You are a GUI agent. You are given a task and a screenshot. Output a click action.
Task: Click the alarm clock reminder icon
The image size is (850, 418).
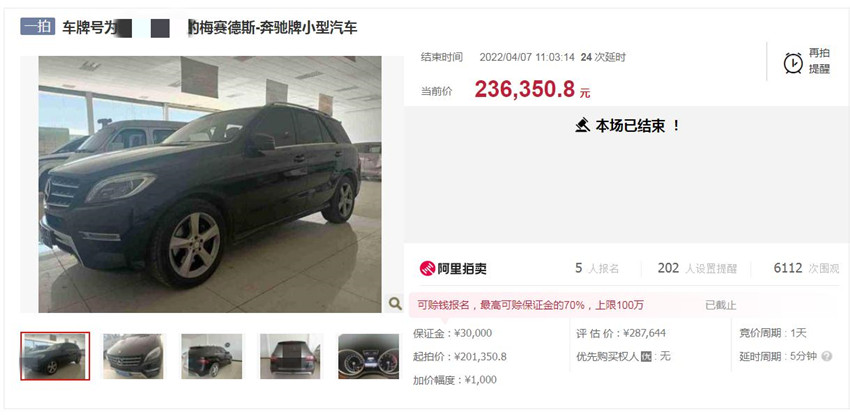(793, 63)
